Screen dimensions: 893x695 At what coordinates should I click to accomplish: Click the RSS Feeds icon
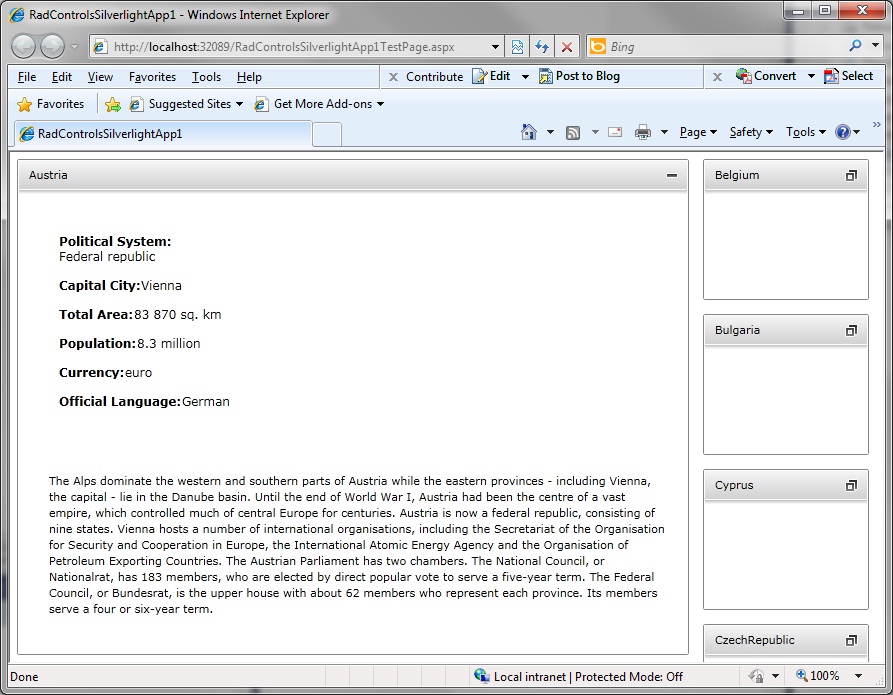pos(573,133)
